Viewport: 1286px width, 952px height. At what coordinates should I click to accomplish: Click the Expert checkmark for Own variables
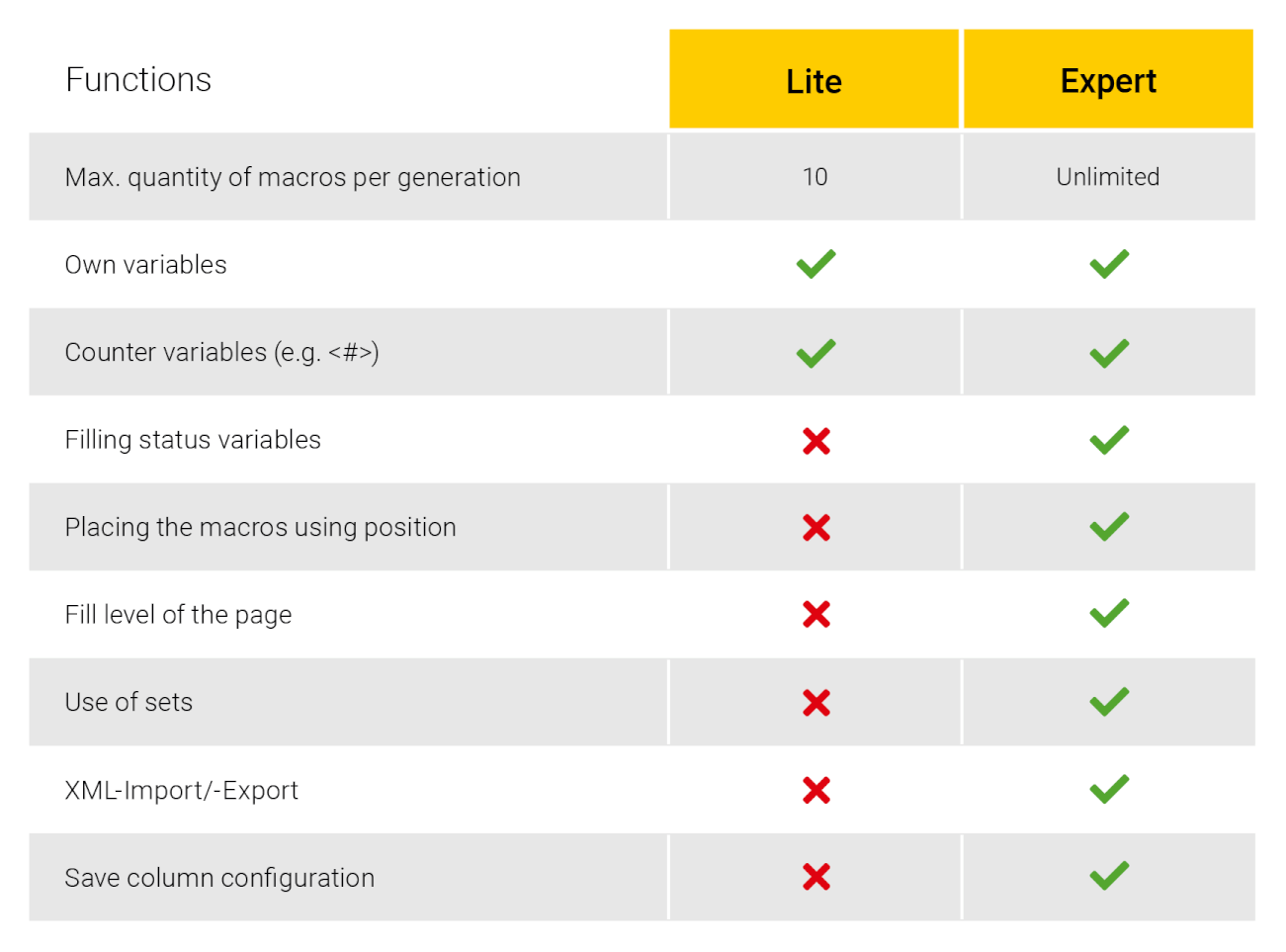click(1109, 264)
